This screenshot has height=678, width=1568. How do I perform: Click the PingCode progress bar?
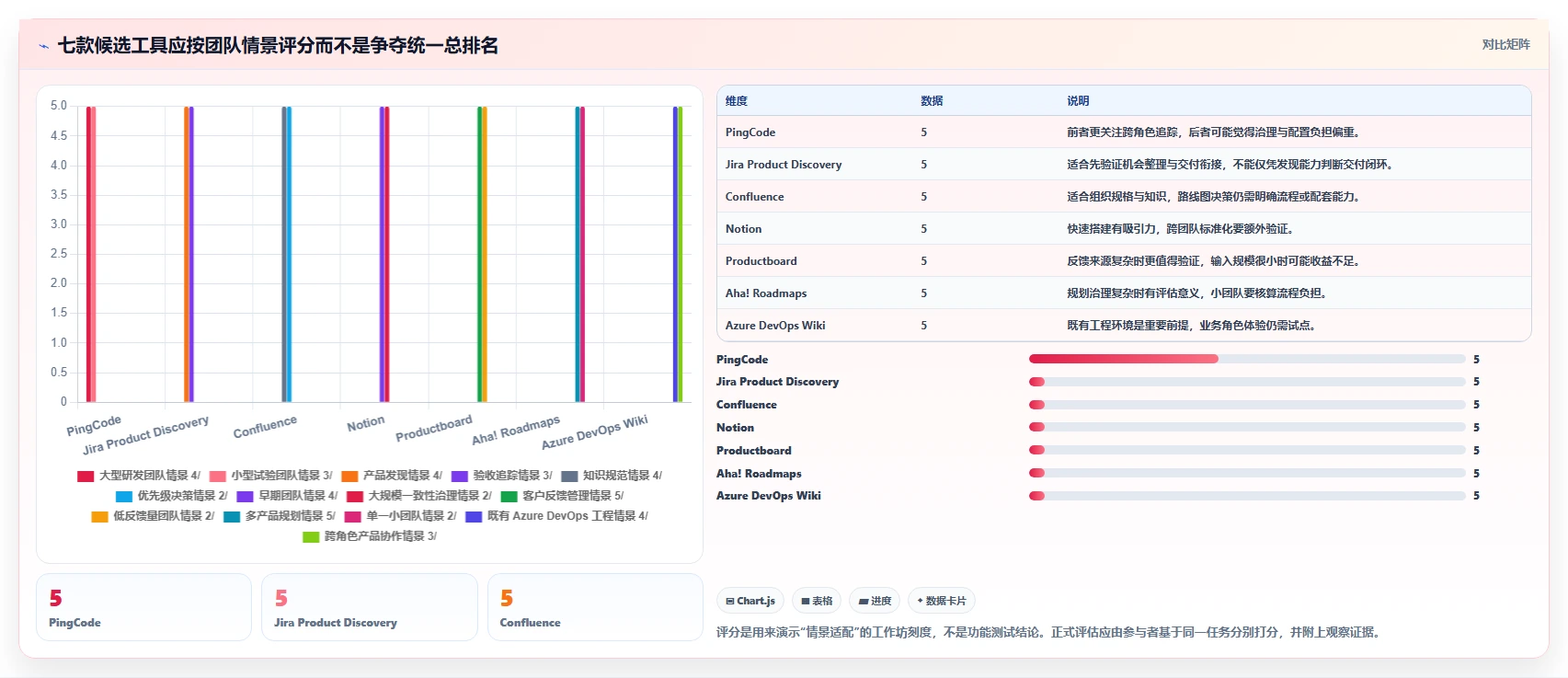pyautogui.click(x=1247, y=359)
